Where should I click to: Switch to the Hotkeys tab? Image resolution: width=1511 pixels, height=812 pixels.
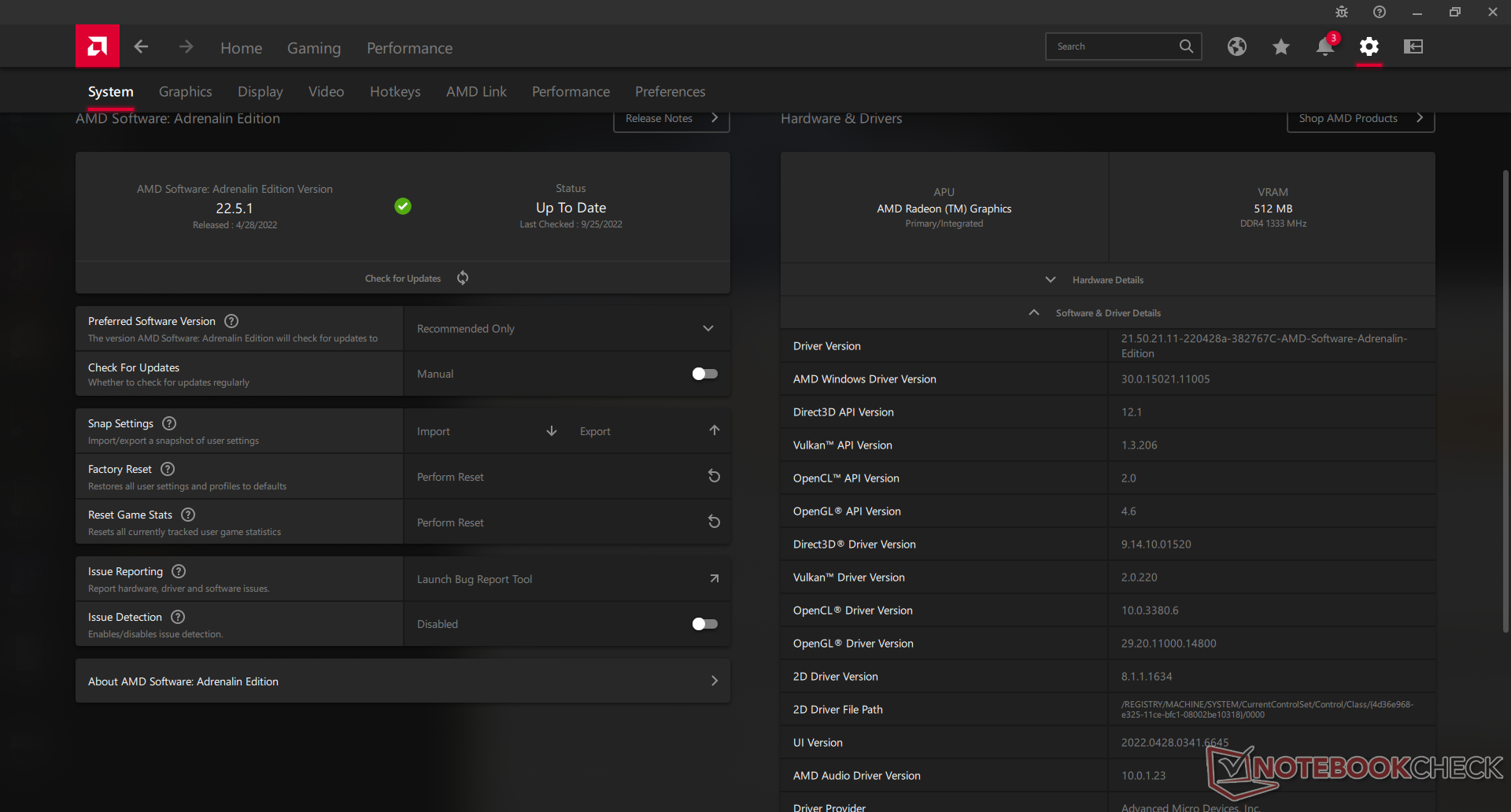point(395,91)
